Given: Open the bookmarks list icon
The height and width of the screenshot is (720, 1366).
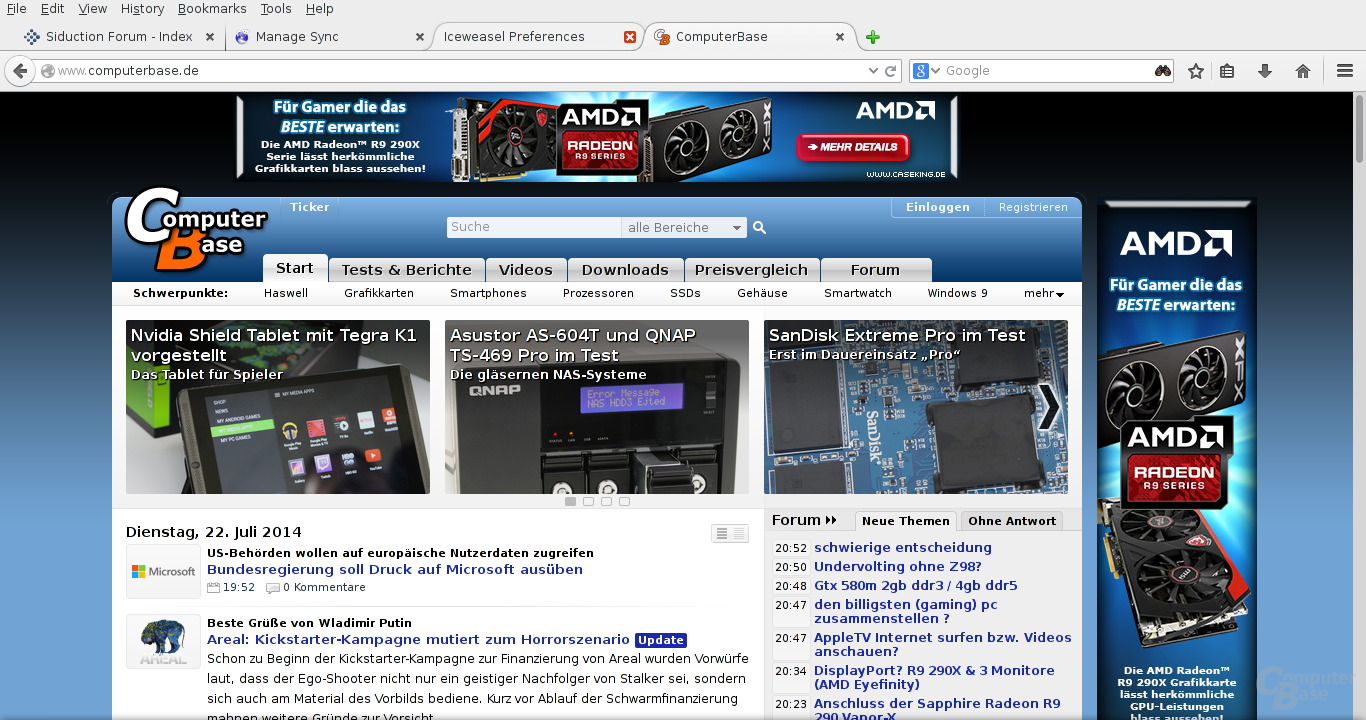Looking at the screenshot, I should point(1227,71).
